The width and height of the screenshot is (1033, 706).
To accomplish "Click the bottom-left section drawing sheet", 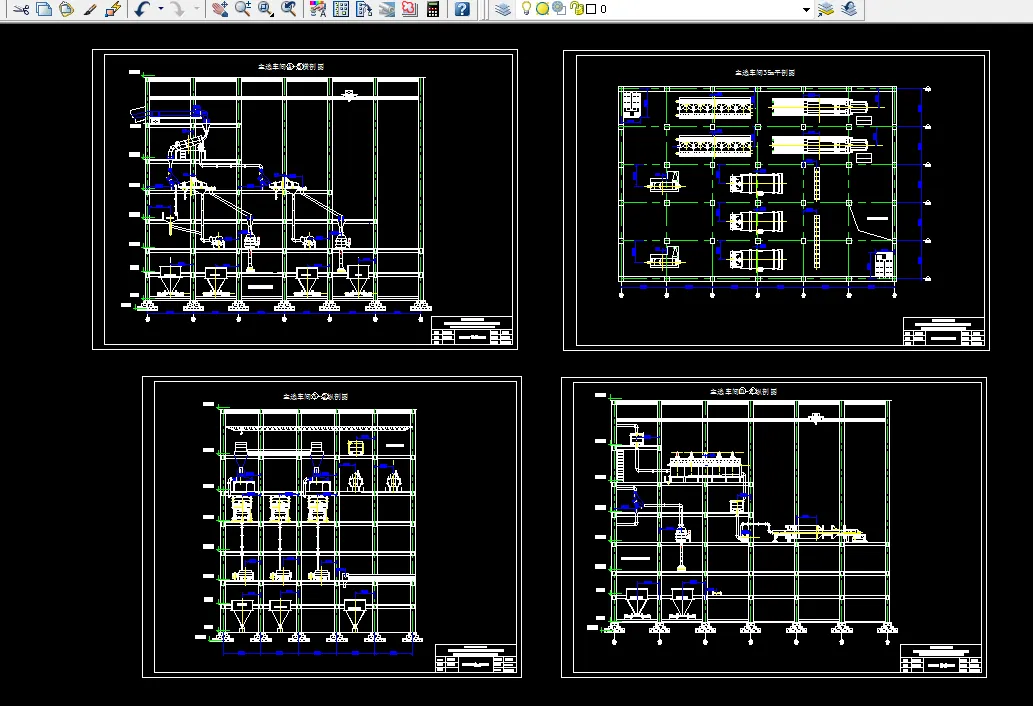I will [x=332, y=527].
